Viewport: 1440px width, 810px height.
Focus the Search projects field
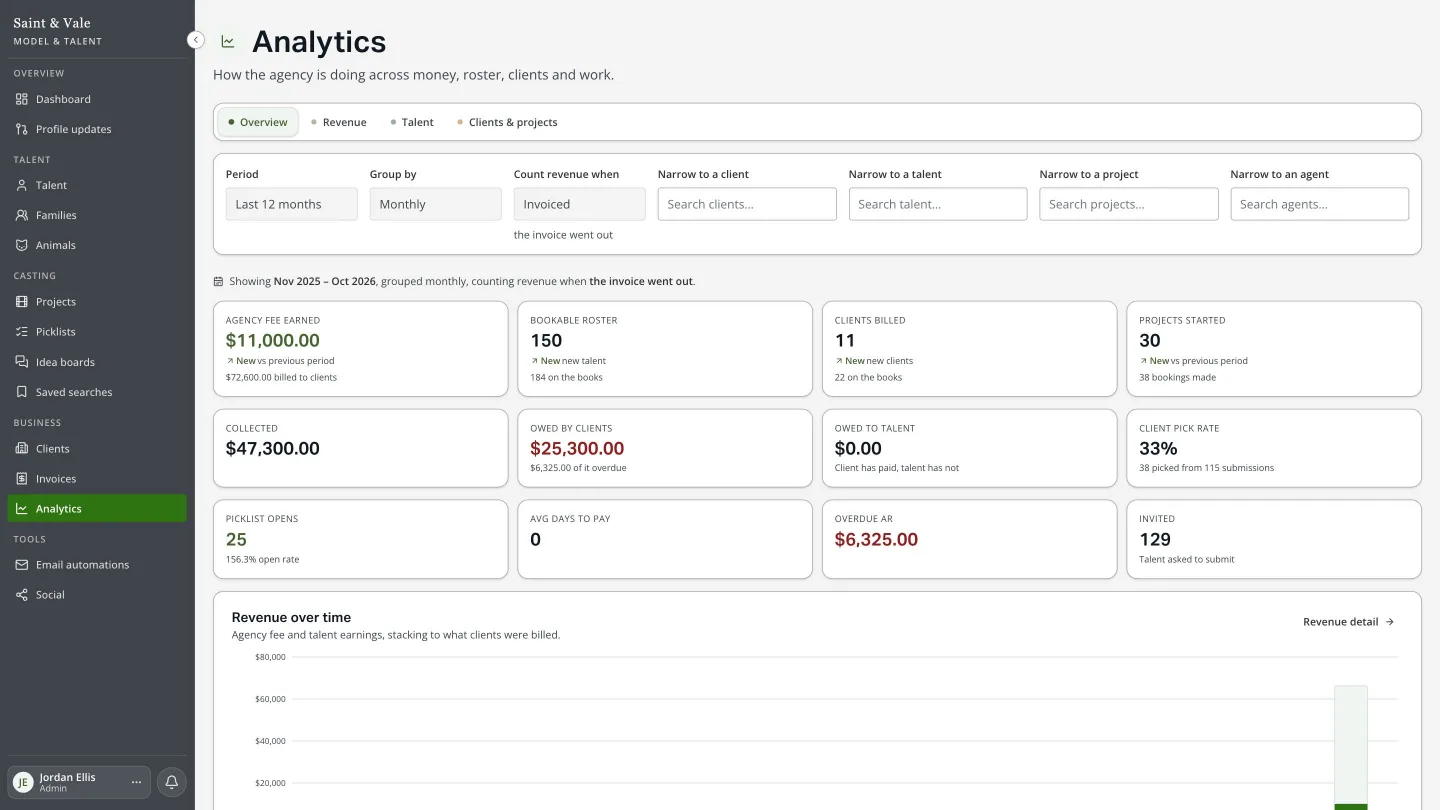click(1129, 204)
